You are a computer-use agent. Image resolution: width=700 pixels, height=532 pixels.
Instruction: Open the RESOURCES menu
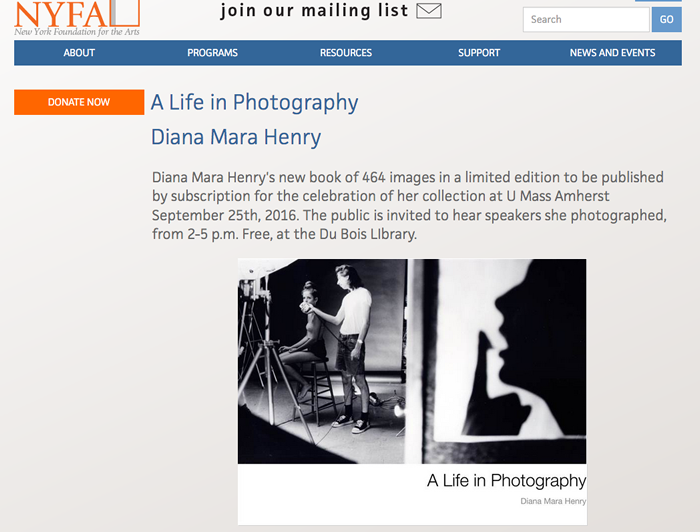point(346,53)
